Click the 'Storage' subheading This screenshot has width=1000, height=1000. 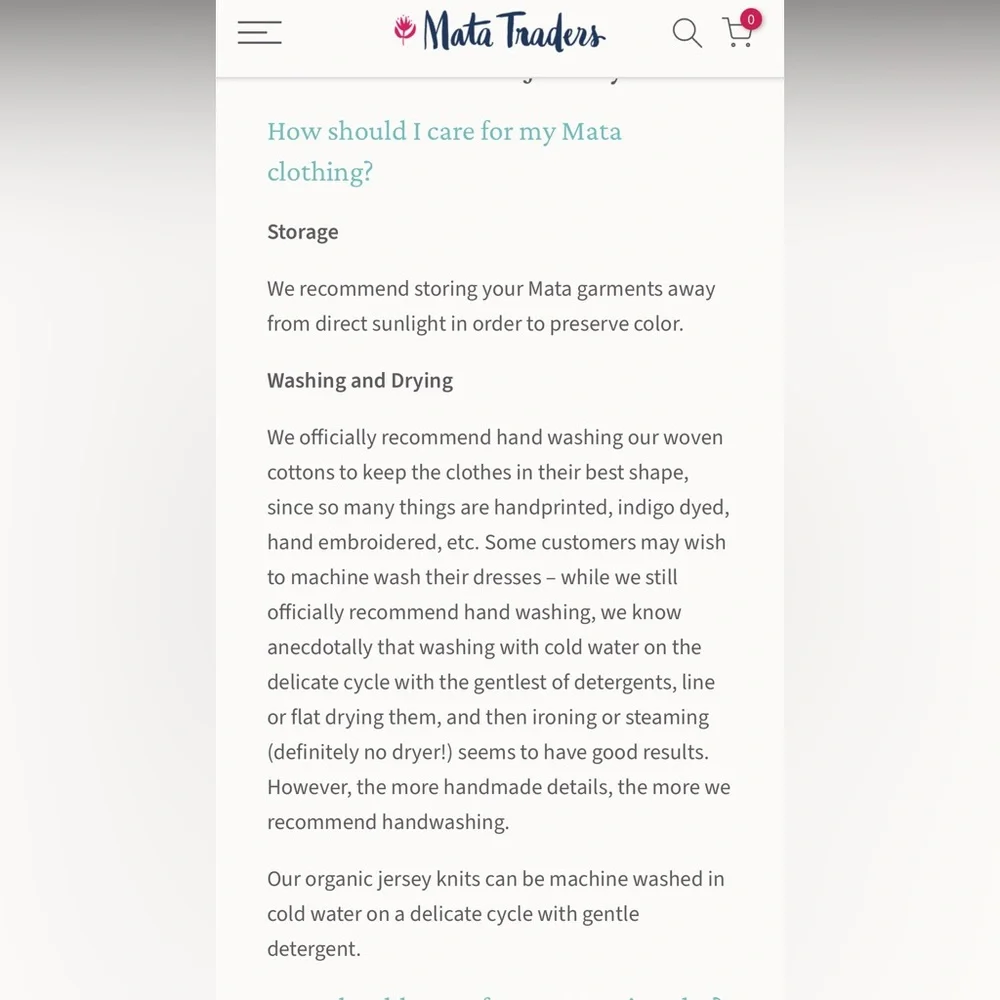point(303,232)
